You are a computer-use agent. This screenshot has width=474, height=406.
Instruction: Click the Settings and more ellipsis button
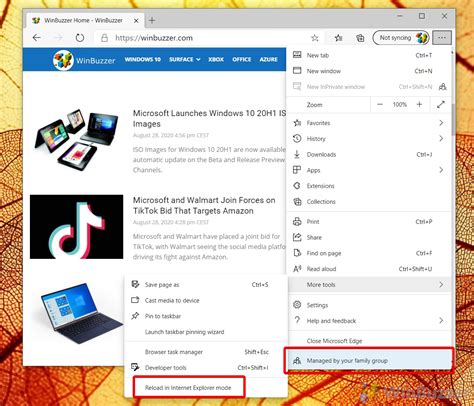(x=442, y=38)
